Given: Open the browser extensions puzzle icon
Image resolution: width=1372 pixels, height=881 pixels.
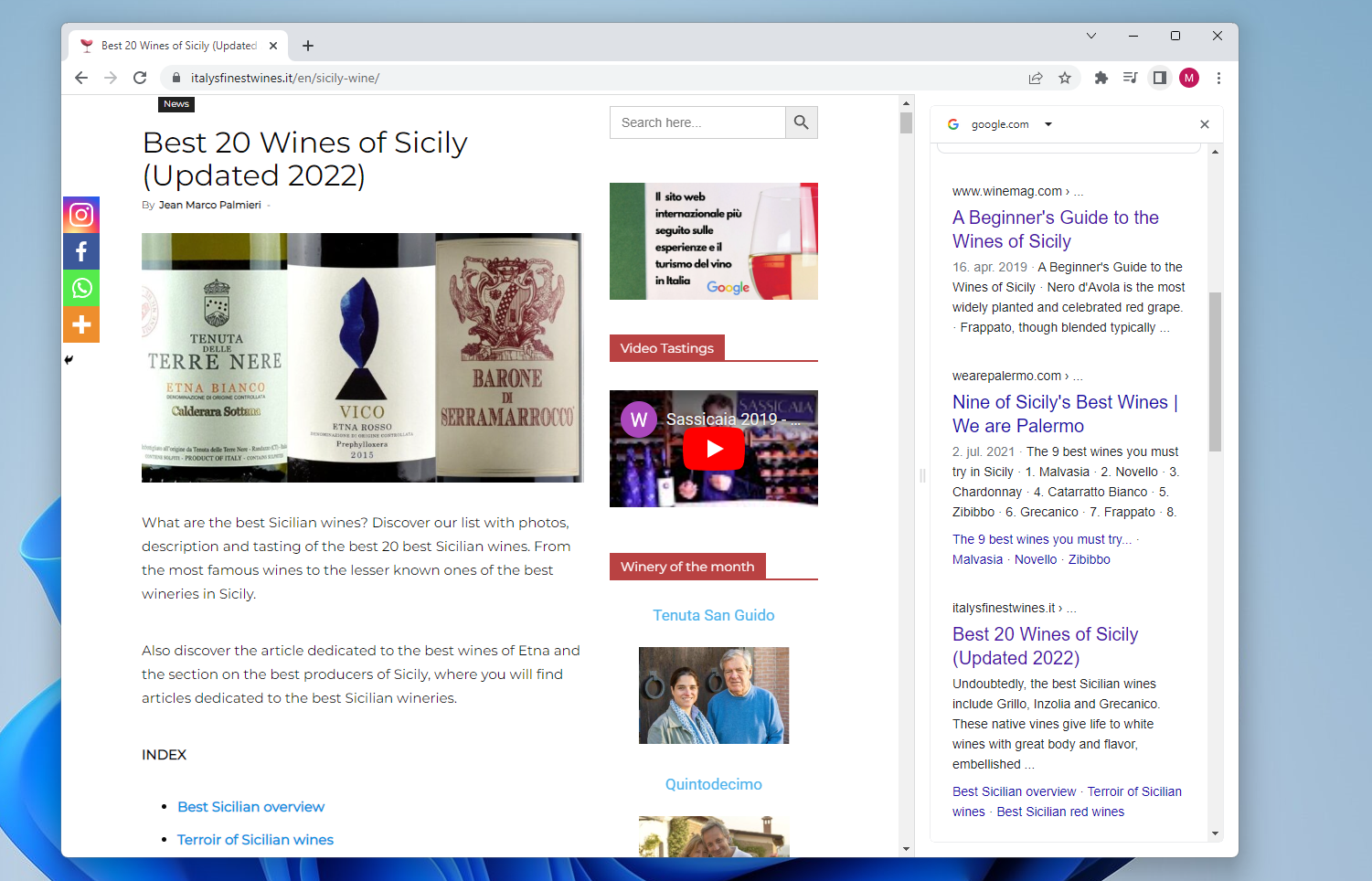Looking at the screenshot, I should point(1101,78).
